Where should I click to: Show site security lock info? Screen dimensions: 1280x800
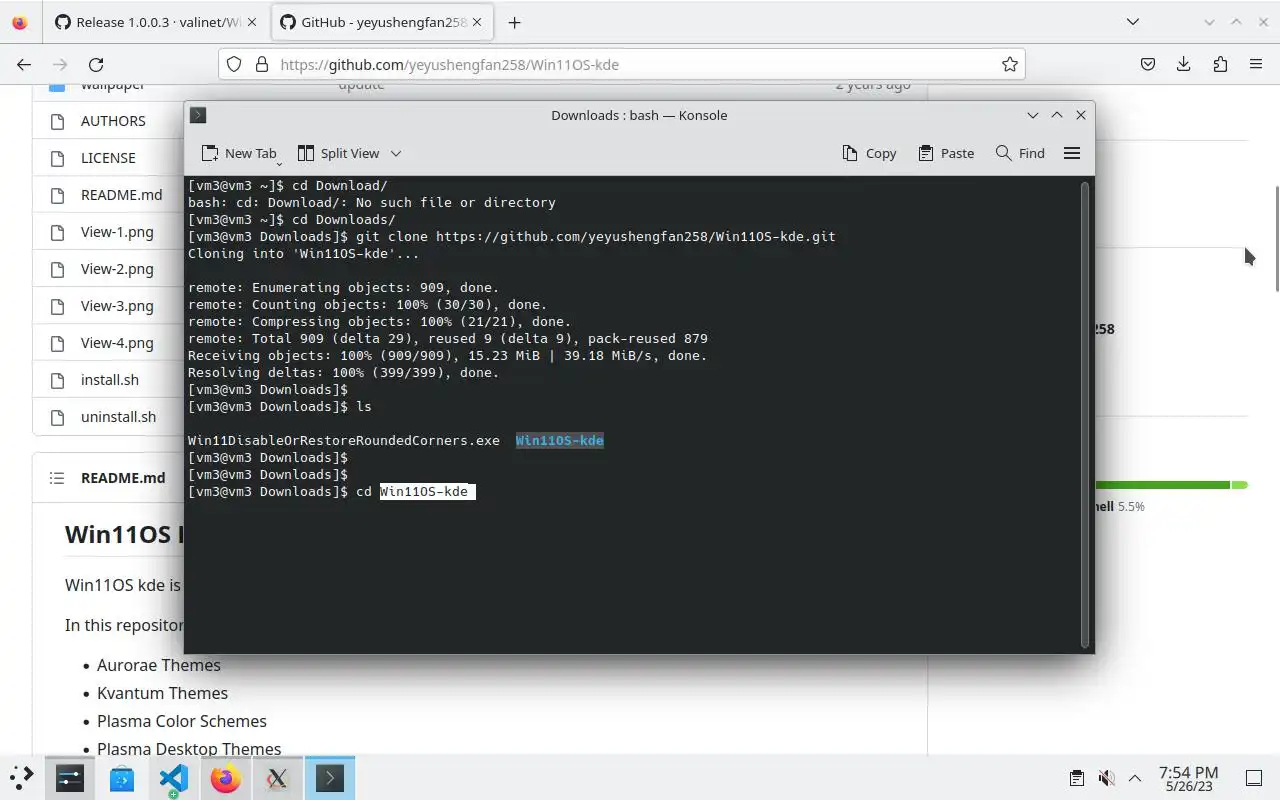pos(262,64)
